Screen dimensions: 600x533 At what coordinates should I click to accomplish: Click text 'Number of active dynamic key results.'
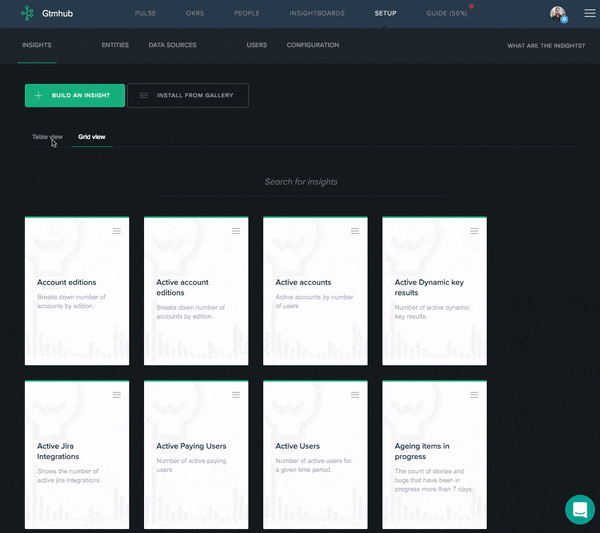point(432,312)
